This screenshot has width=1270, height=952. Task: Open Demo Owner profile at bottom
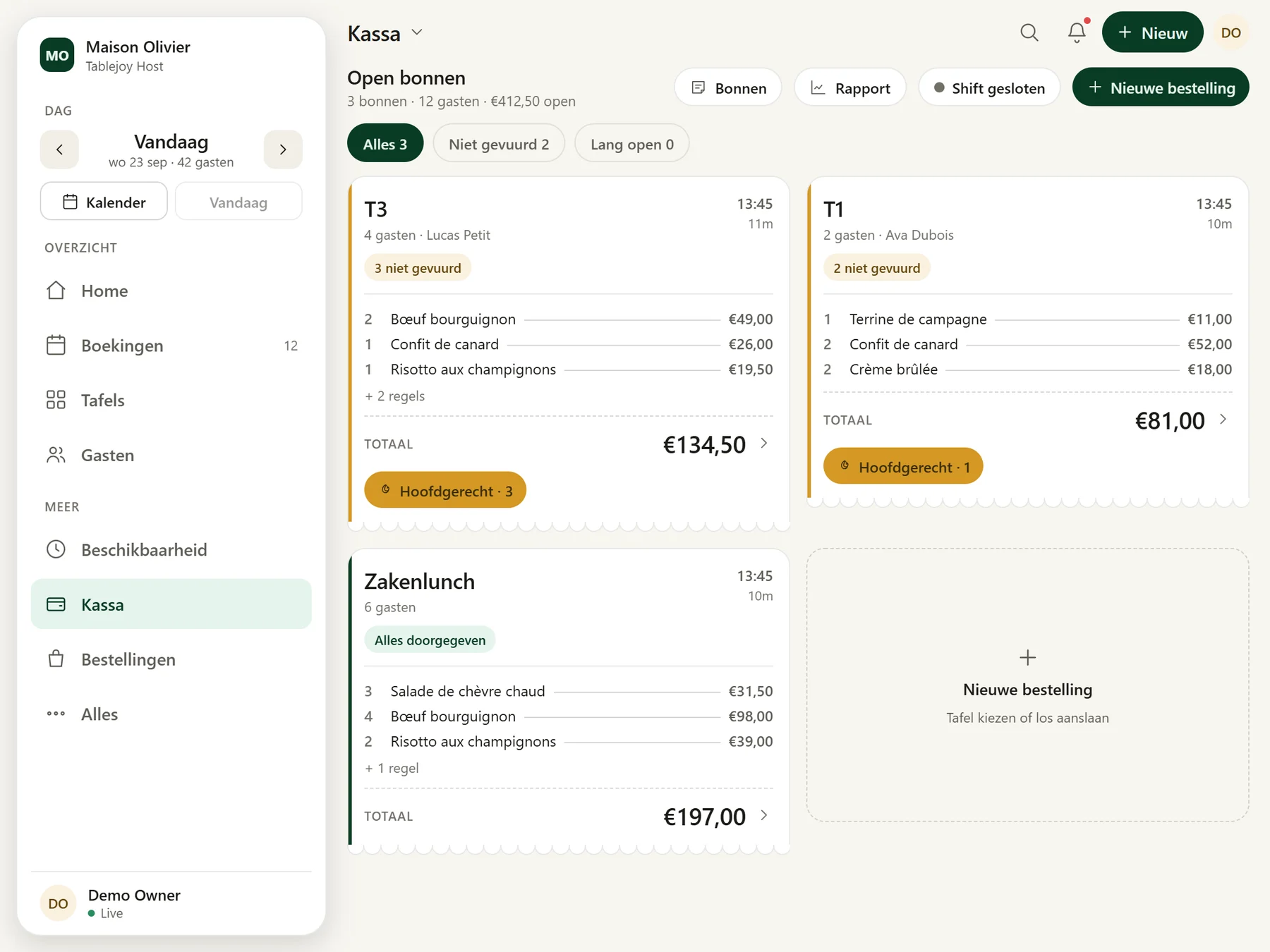[x=171, y=903]
